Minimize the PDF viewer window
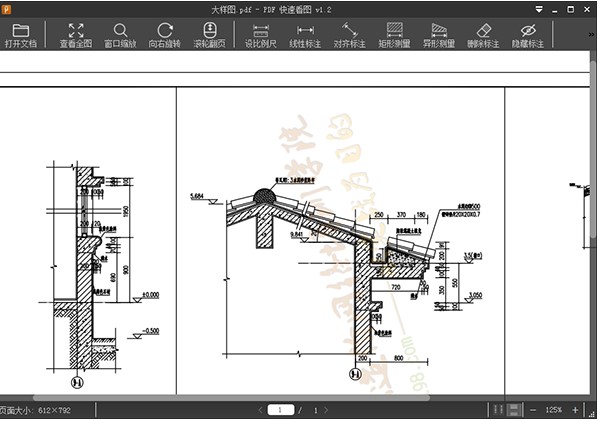This screenshot has width=602, height=421. coord(555,10)
